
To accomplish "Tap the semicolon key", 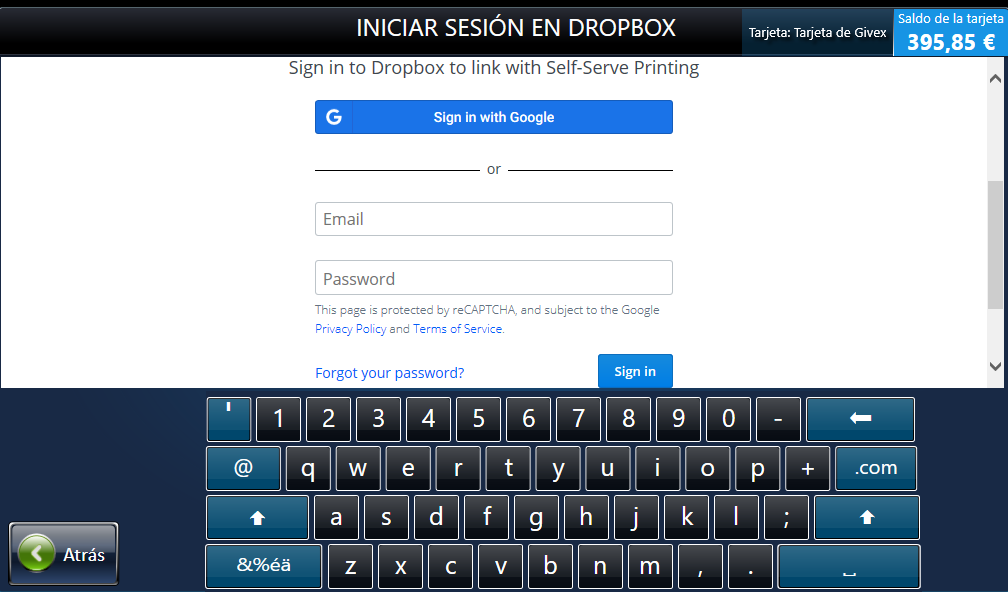I will 786,517.
